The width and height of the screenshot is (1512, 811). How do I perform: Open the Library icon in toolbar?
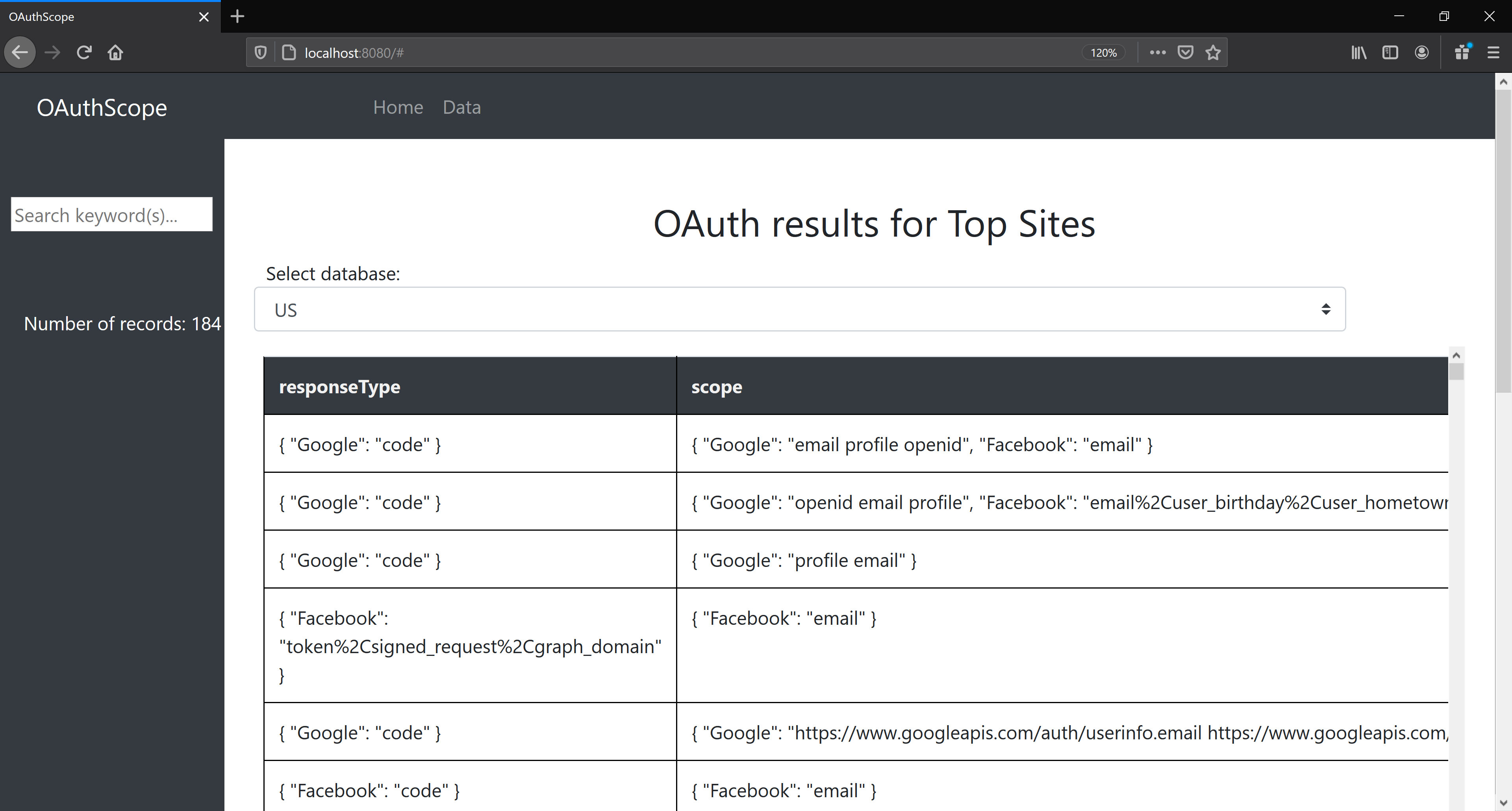1359,53
